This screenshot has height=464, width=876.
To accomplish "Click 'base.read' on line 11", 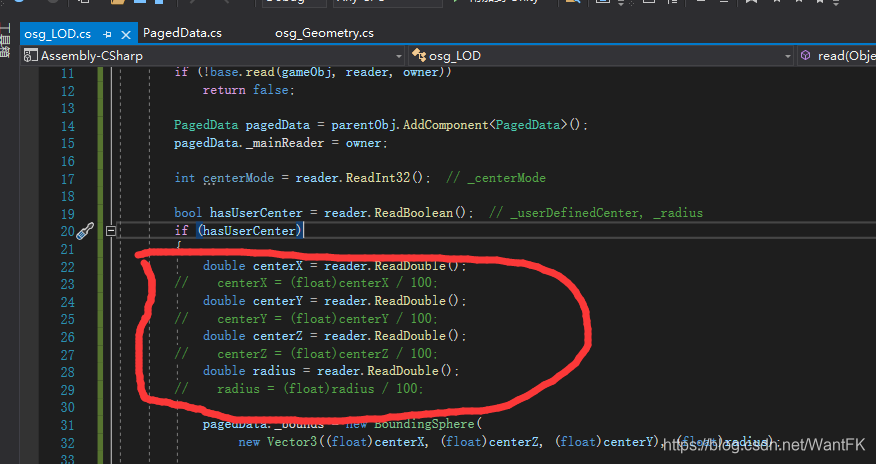I will (x=242, y=72).
